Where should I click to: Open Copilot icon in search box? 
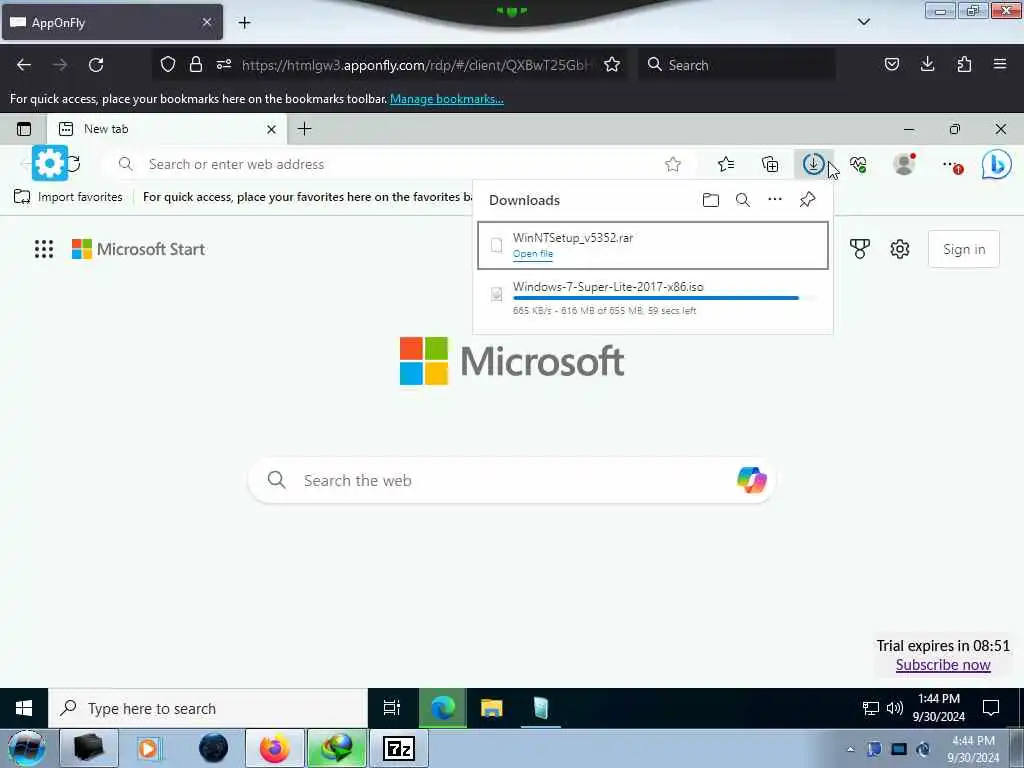(752, 480)
